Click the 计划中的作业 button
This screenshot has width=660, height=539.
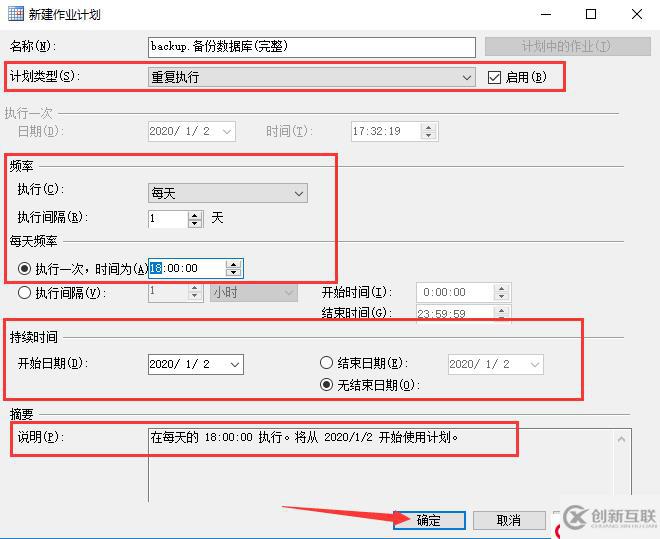(x=568, y=46)
